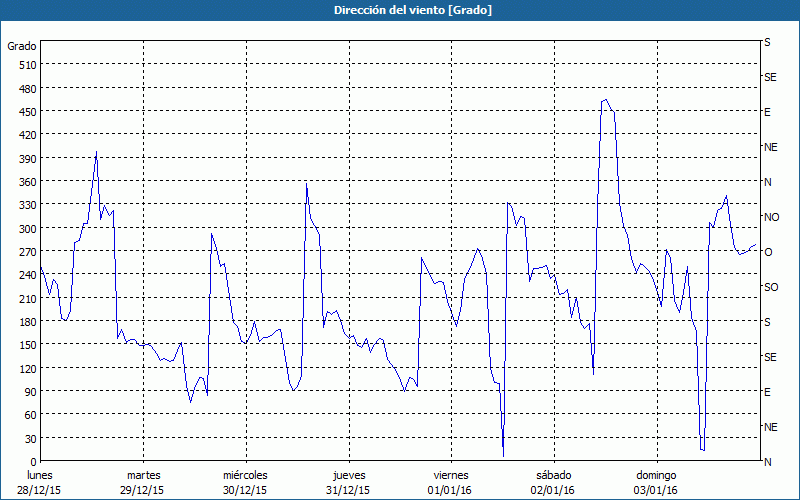Image resolution: width=800 pixels, height=500 pixels.
Task: Select the 'sábado 02/01/16' date label
Action: click(553, 482)
